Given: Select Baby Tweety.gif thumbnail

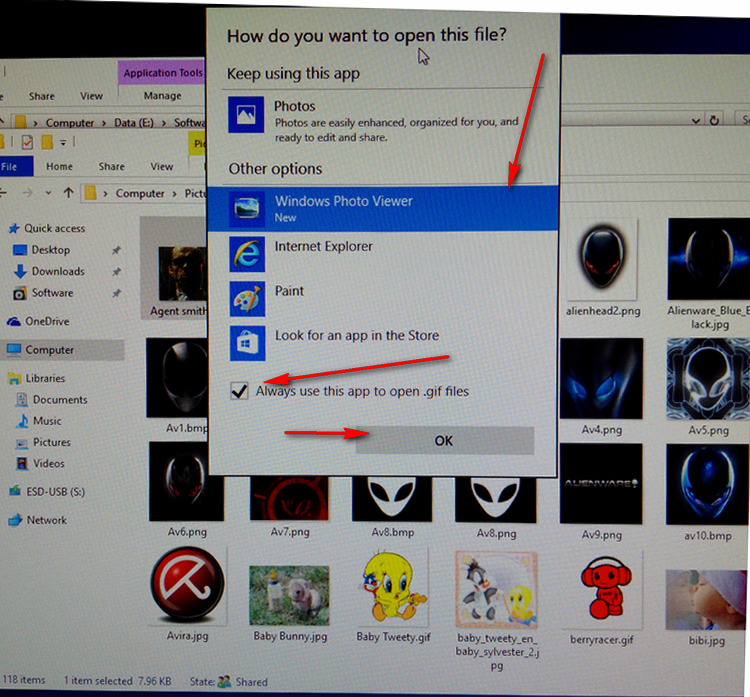Looking at the screenshot, I should 392,586.
